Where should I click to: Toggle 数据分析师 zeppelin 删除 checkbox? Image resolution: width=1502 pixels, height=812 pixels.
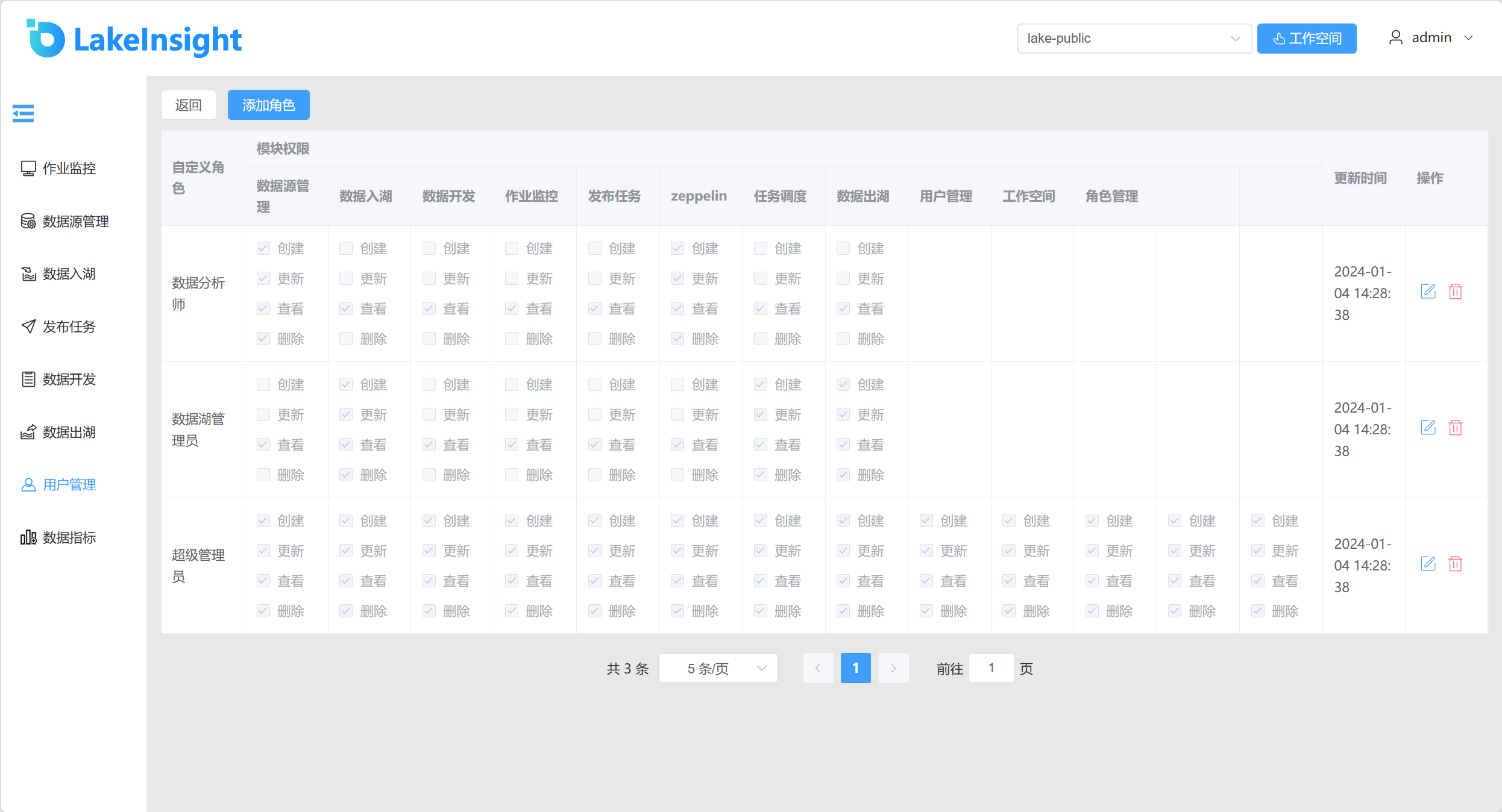click(x=677, y=339)
